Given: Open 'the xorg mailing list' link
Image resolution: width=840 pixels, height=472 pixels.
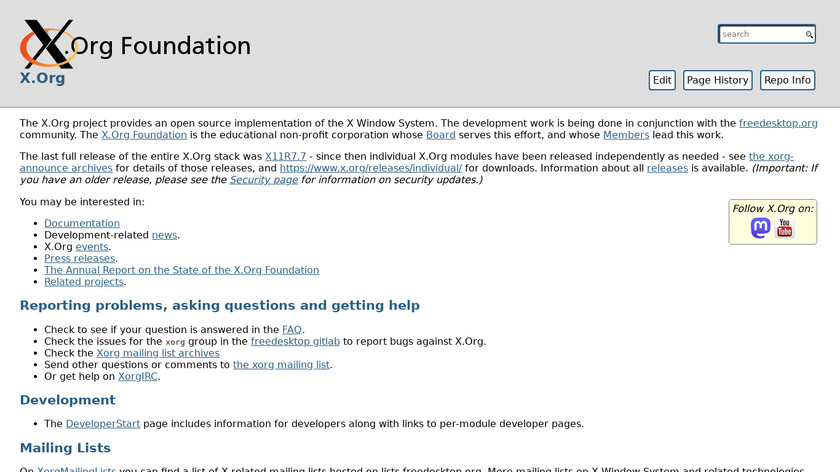Looking at the screenshot, I should point(281,365).
